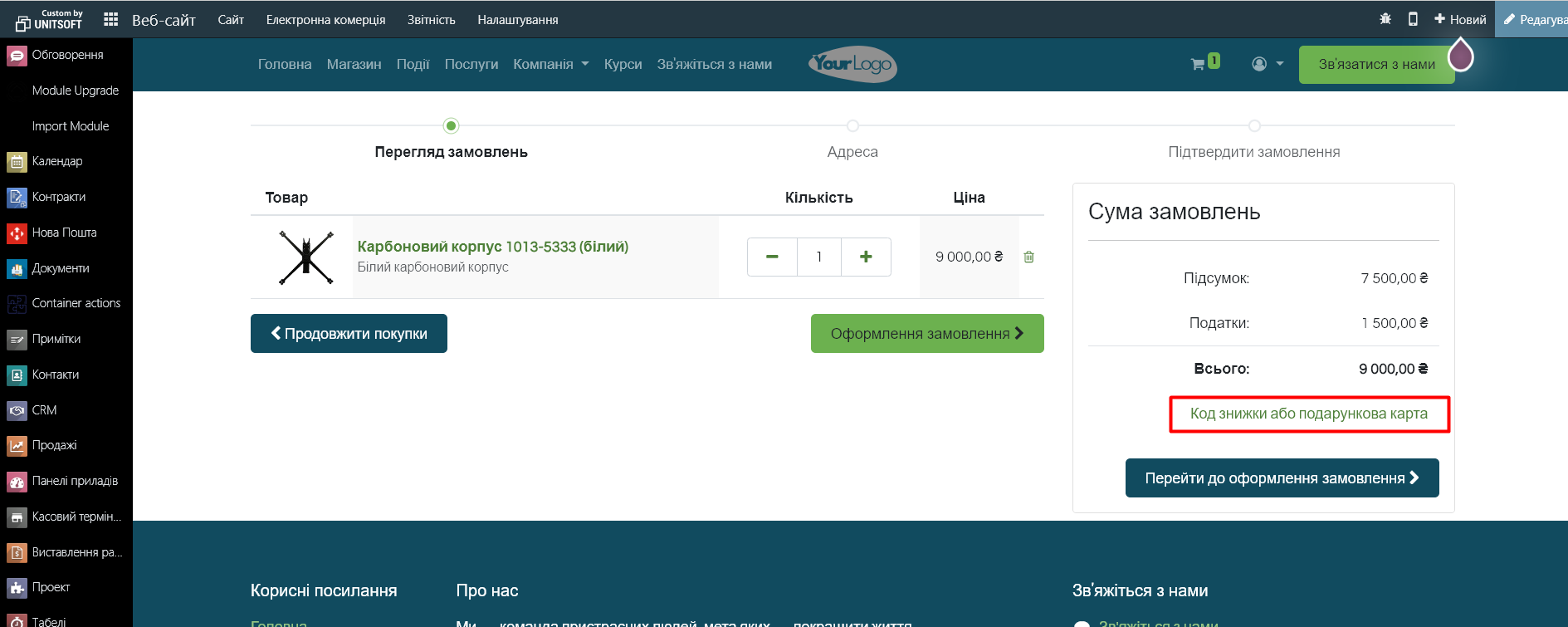Open Нова Пошта module in sidebar
The width and height of the screenshot is (1568, 627).
[64, 233]
